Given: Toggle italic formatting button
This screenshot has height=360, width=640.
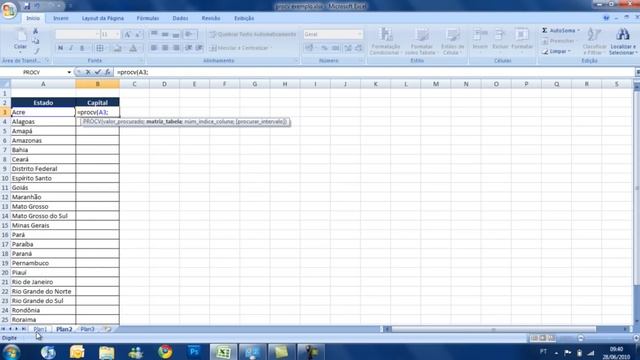Looking at the screenshot, I should [71, 48].
